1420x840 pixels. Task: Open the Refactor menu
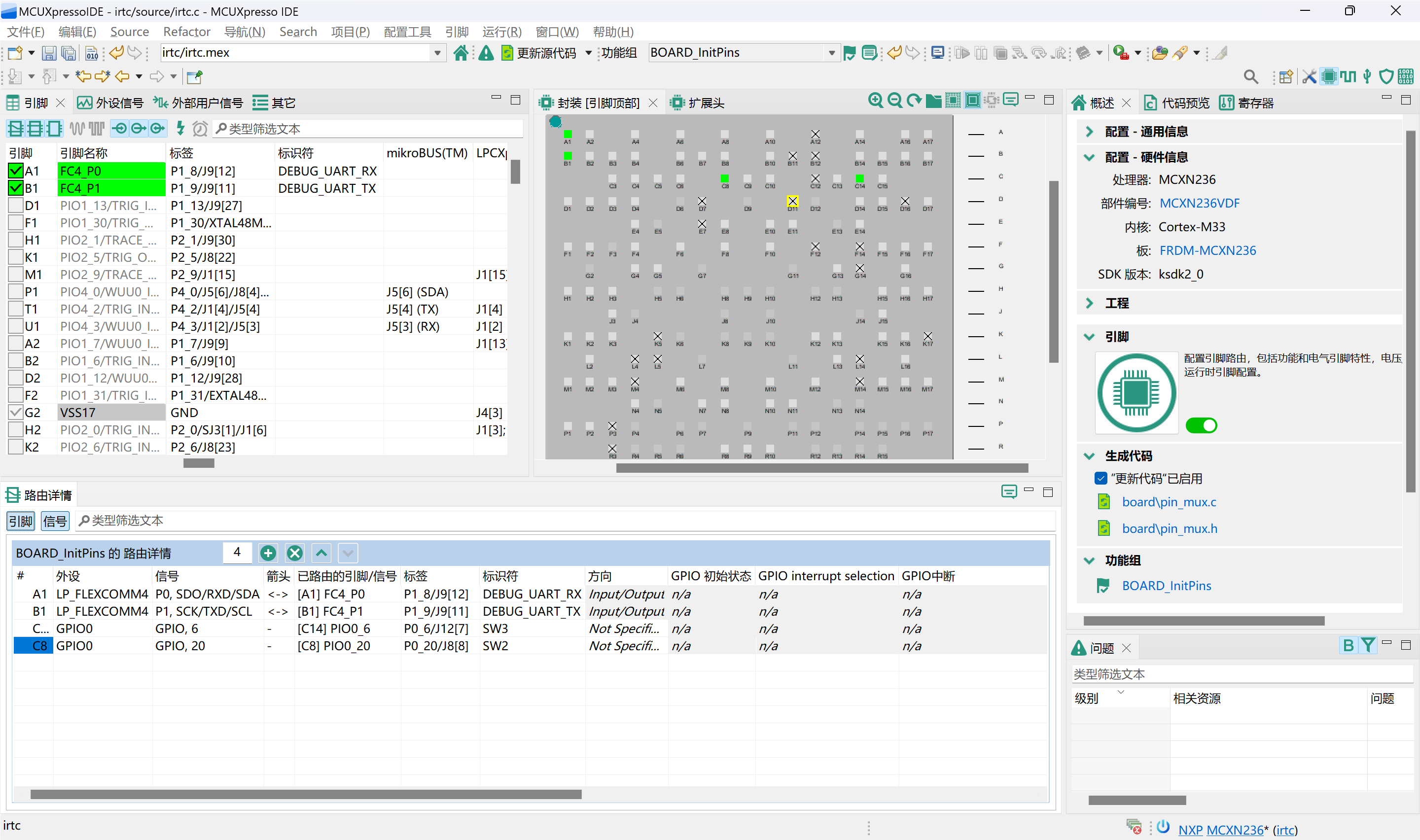(186, 32)
